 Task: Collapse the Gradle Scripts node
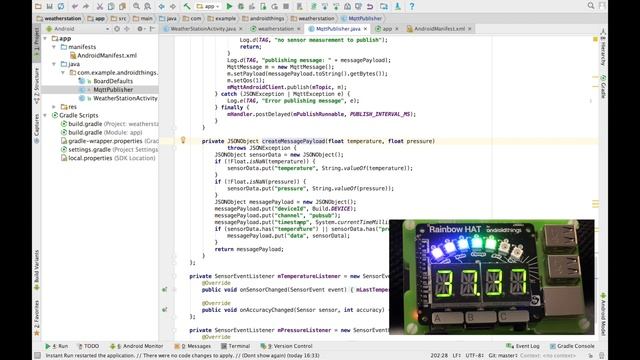(45, 116)
